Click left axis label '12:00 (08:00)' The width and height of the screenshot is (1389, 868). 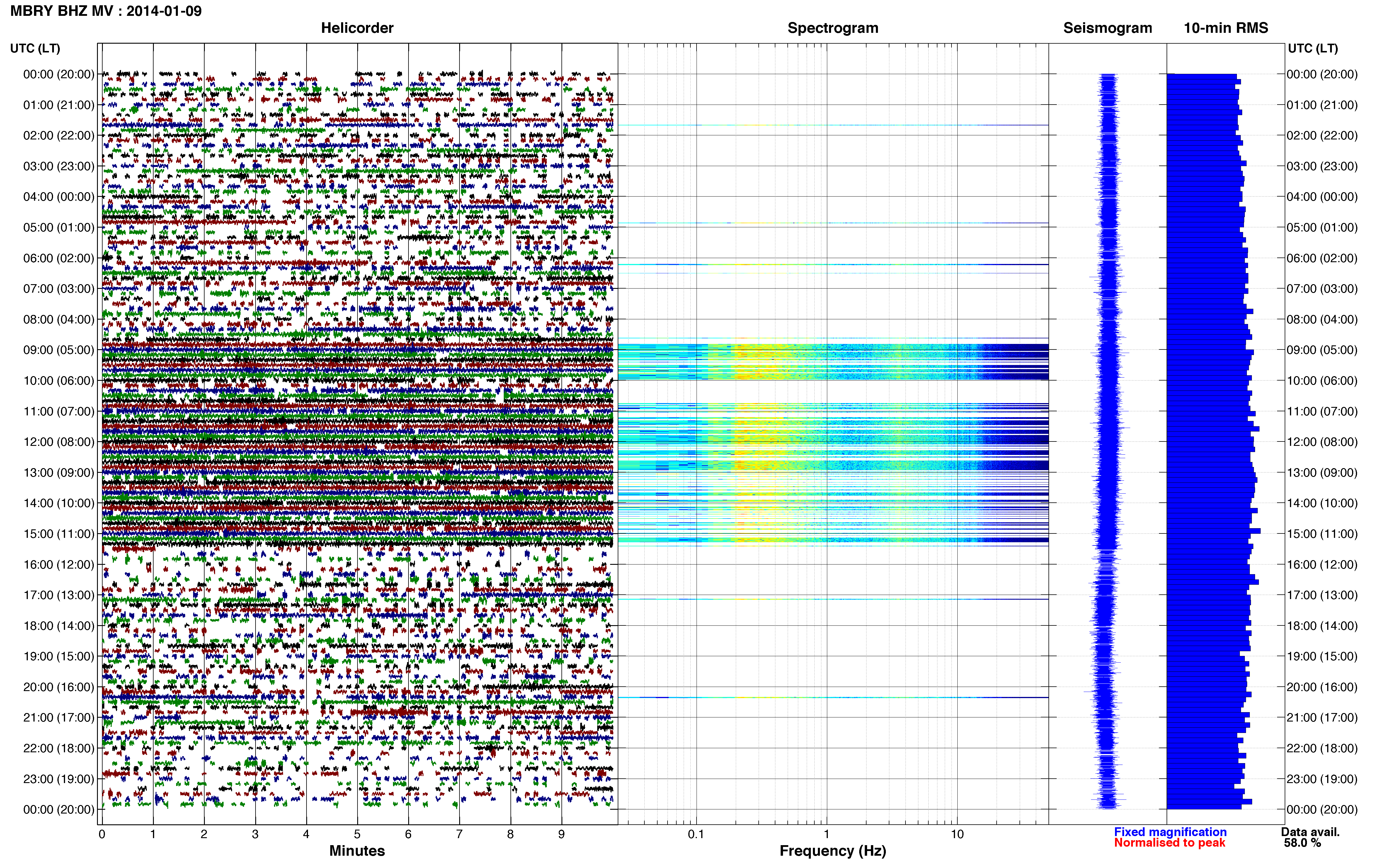[59, 442]
